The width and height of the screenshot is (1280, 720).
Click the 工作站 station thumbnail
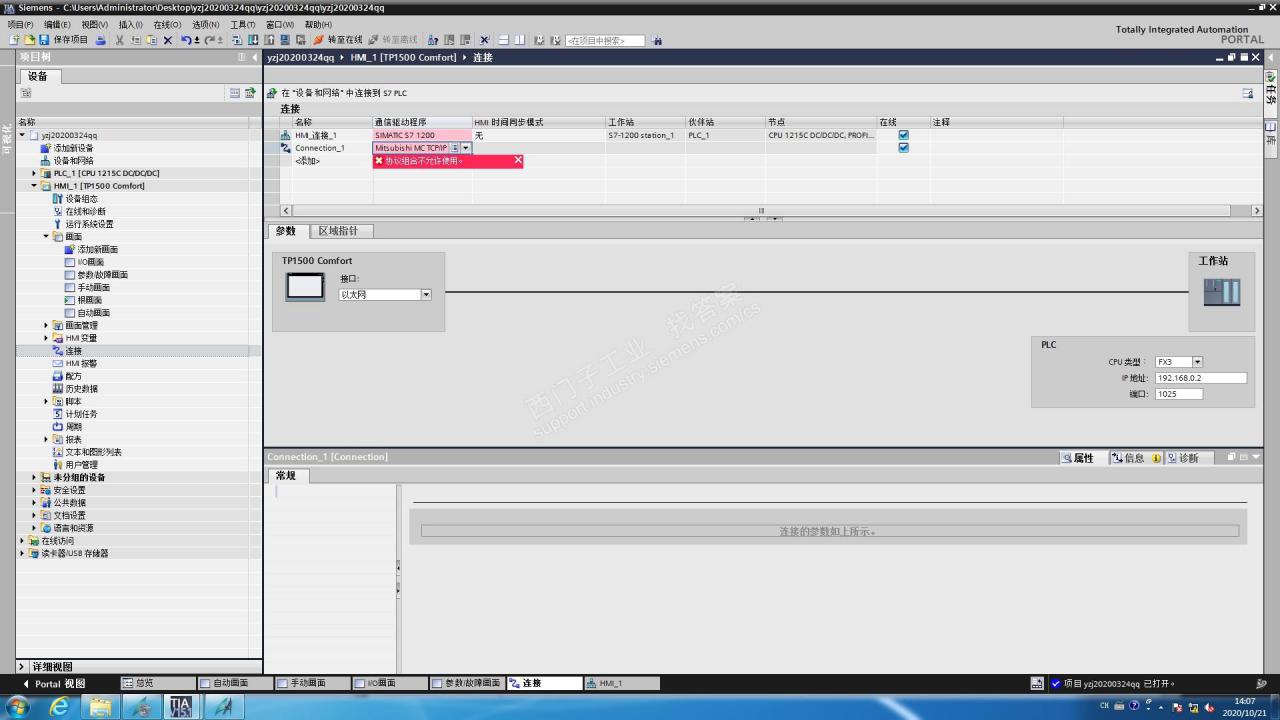point(1222,292)
